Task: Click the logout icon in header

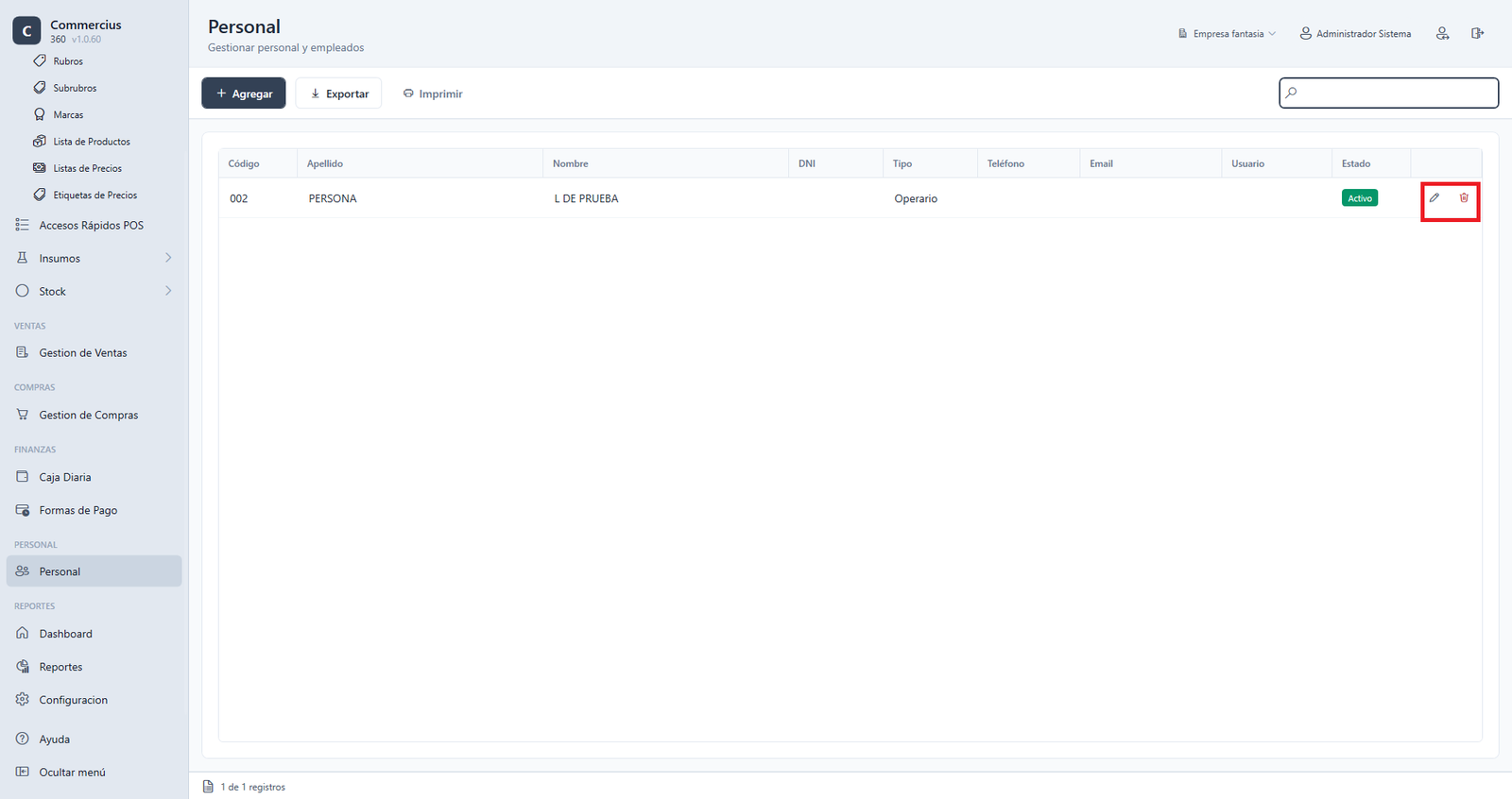Action: 1477,33
